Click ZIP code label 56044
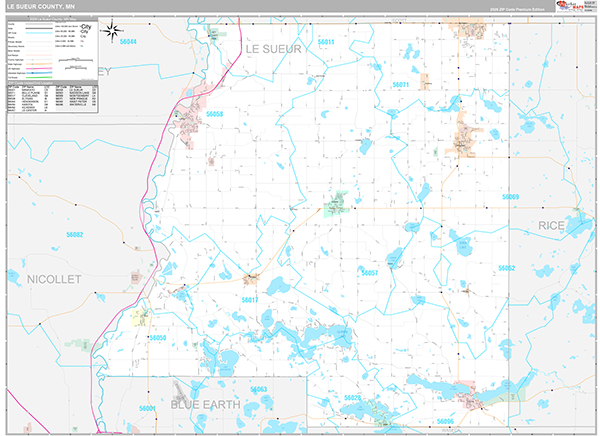600x436 pixels. tap(128, 41)
